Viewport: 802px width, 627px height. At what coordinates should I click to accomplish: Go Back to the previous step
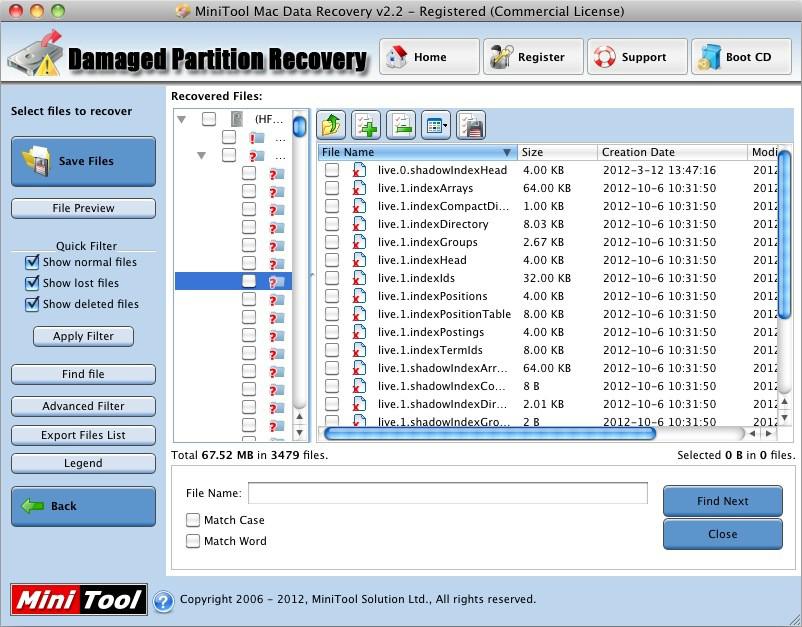[x=83, y=506]
